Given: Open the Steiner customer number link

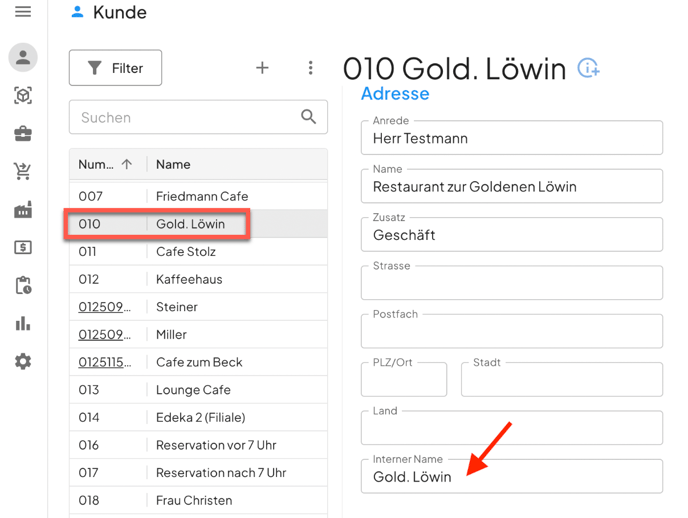Looking at the screenshot, I should [104, 307].
